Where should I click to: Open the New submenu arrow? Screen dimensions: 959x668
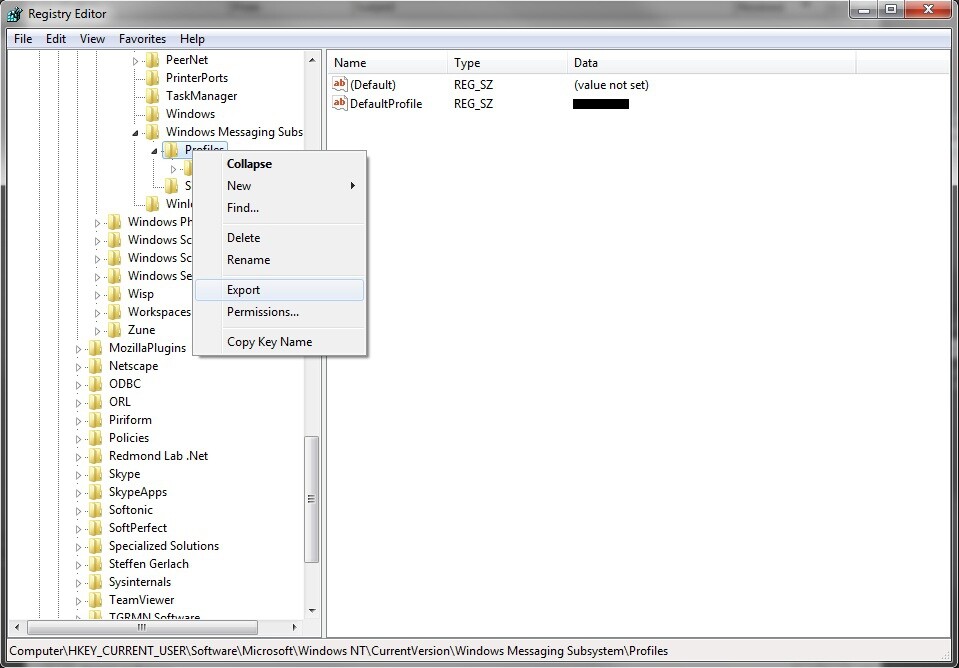tap(353, 186)
